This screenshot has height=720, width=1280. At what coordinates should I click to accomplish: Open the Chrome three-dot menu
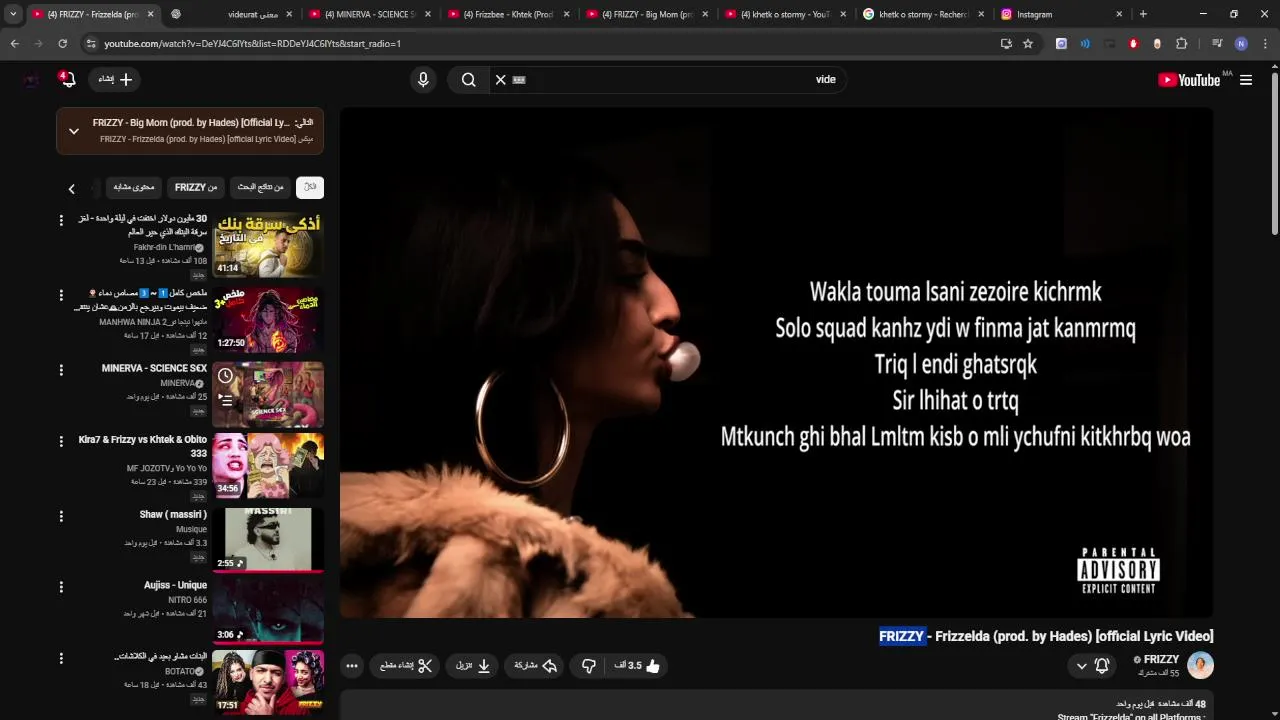(1264, 44)
